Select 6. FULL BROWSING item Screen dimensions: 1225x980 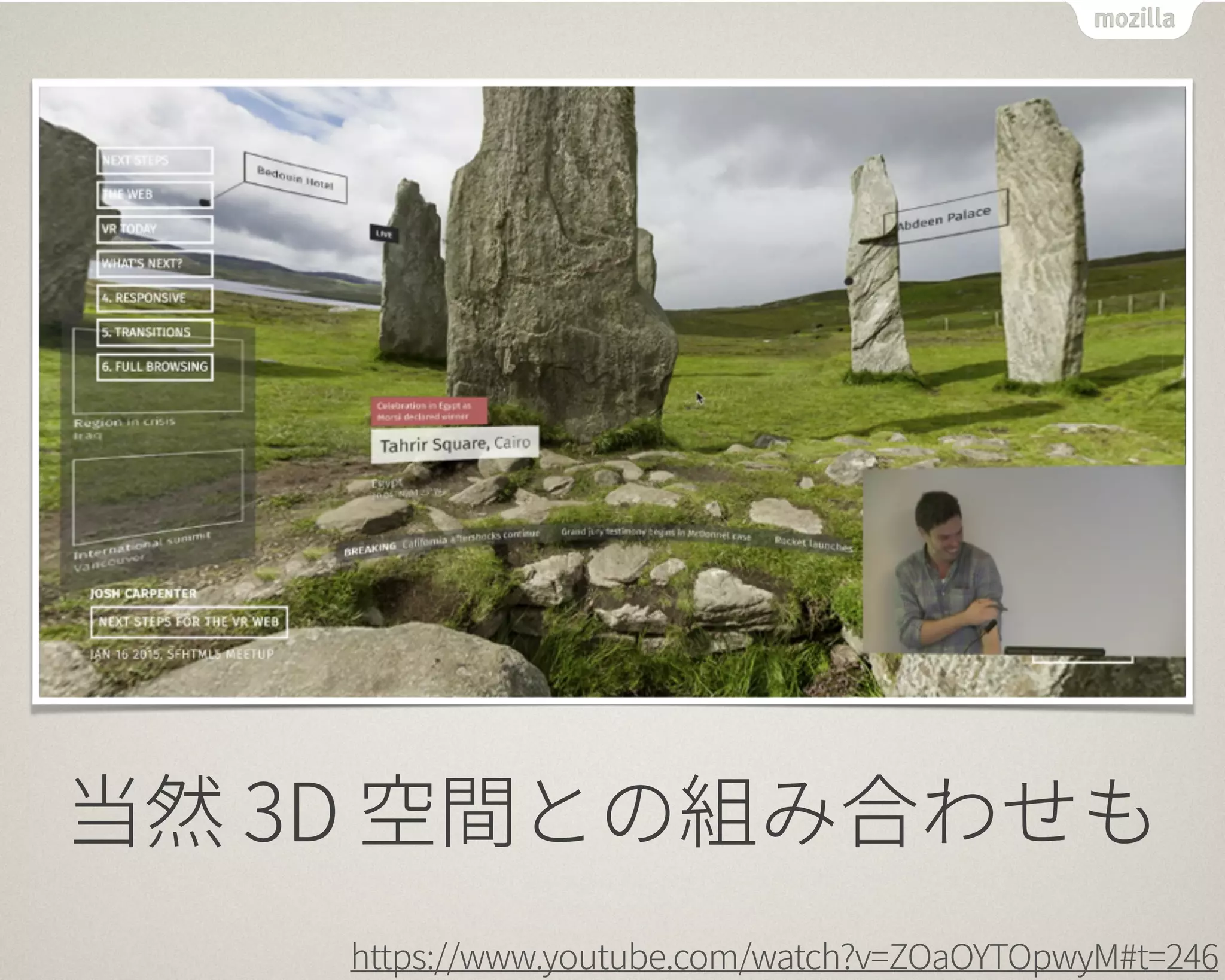click(154, 367)
